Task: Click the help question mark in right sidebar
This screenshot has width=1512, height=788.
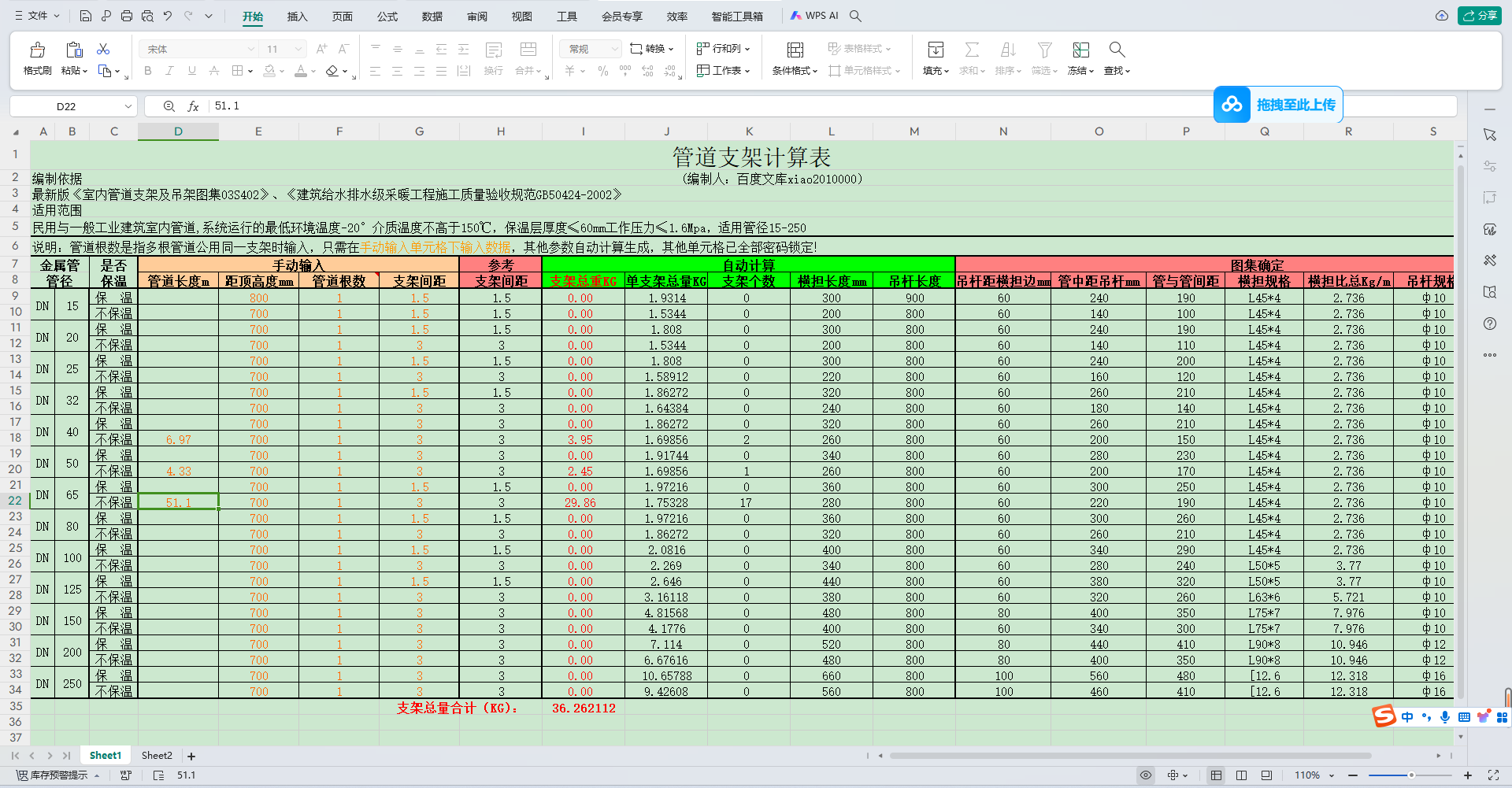Action: pos(1490,324)
